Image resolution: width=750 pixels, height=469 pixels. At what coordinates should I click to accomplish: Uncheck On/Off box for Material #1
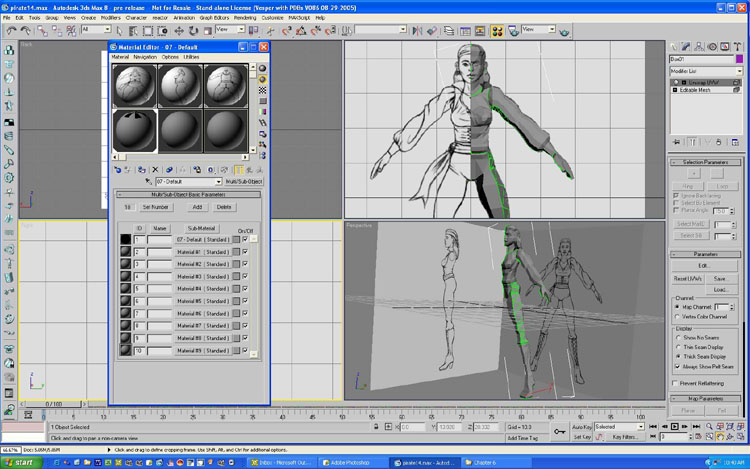pyautogui.click(x=245, y=252)
